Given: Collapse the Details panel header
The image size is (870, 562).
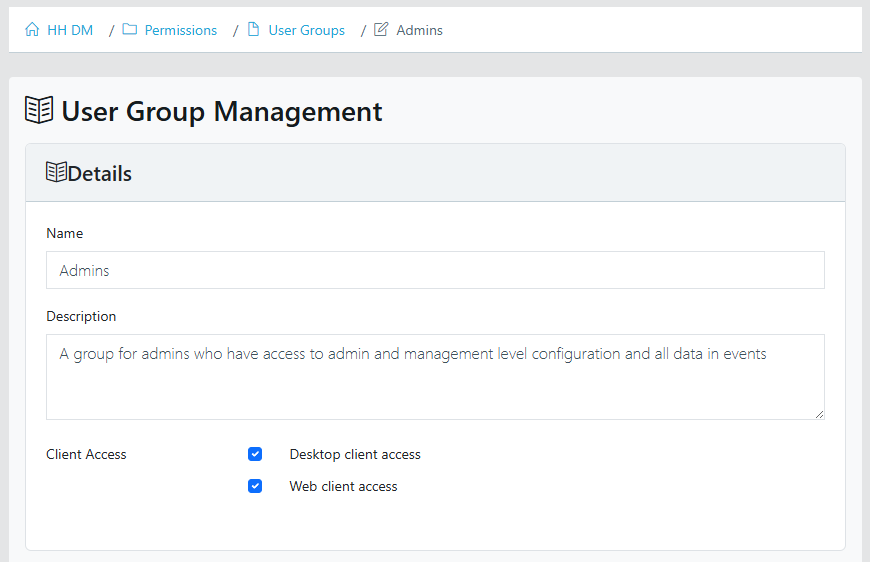Looking at the screenshot, I should tap(435, 173).
